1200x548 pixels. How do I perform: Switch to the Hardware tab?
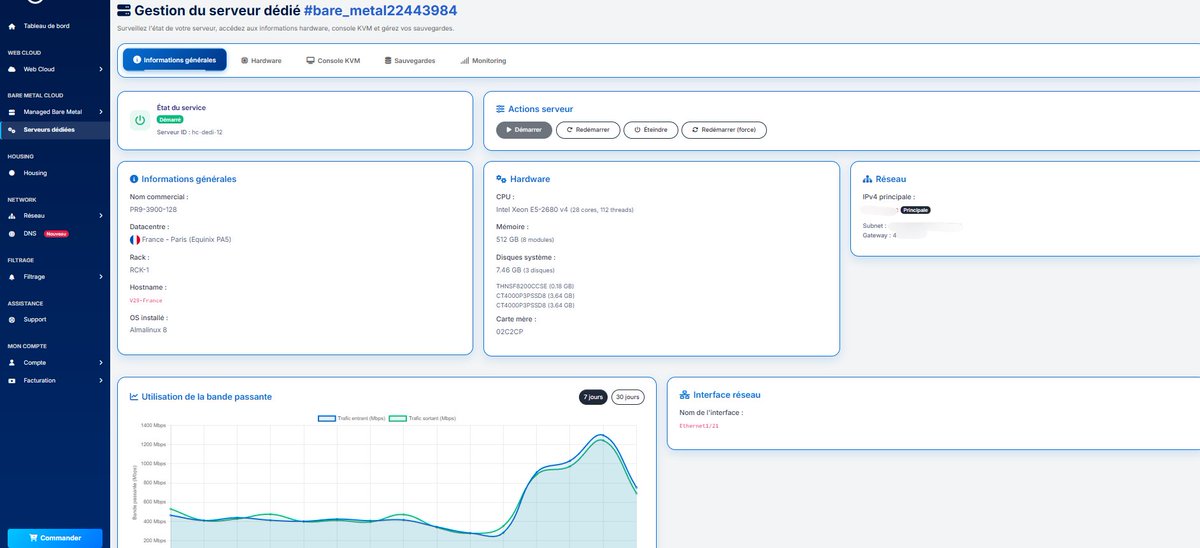(x=261, y=61)
